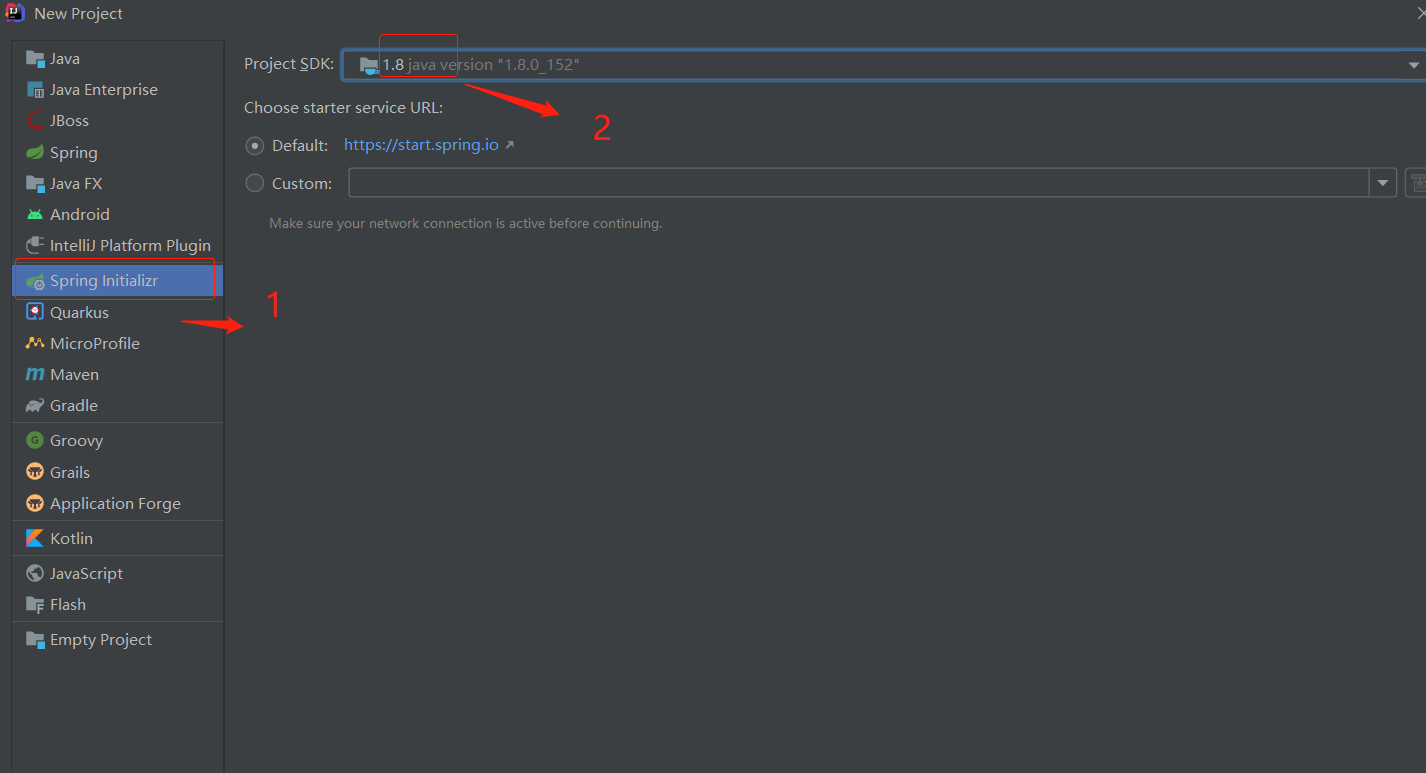
Task: Select Quarkus label in list
Action: click(80, 313)
